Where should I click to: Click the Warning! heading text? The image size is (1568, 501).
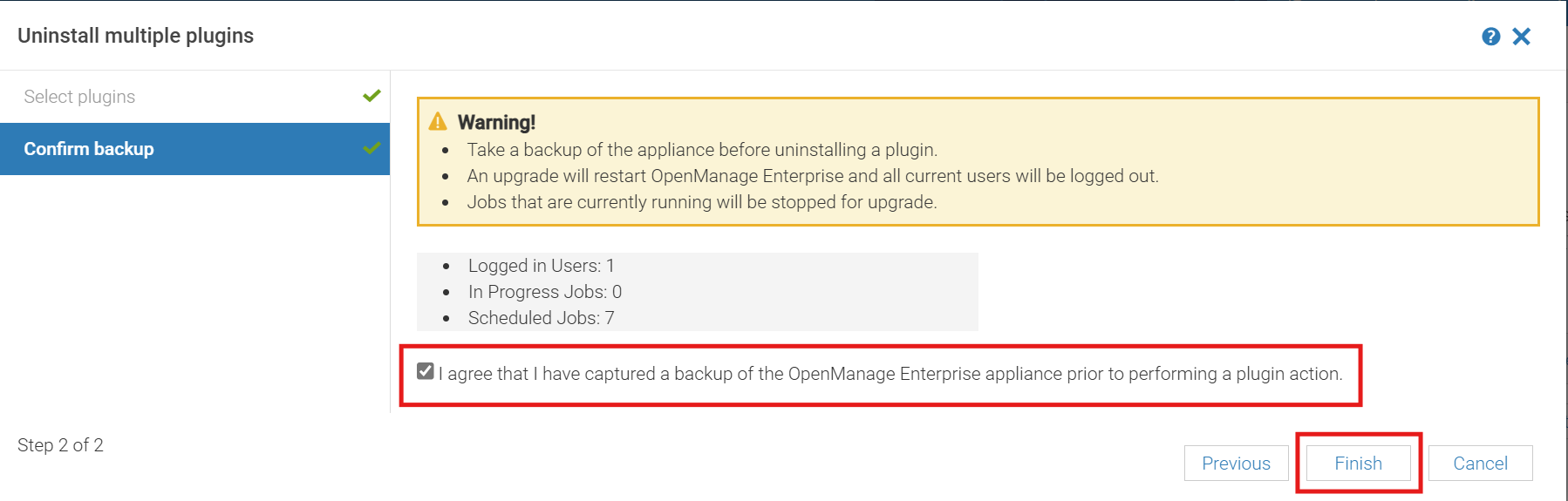click(x=496, y=122)
